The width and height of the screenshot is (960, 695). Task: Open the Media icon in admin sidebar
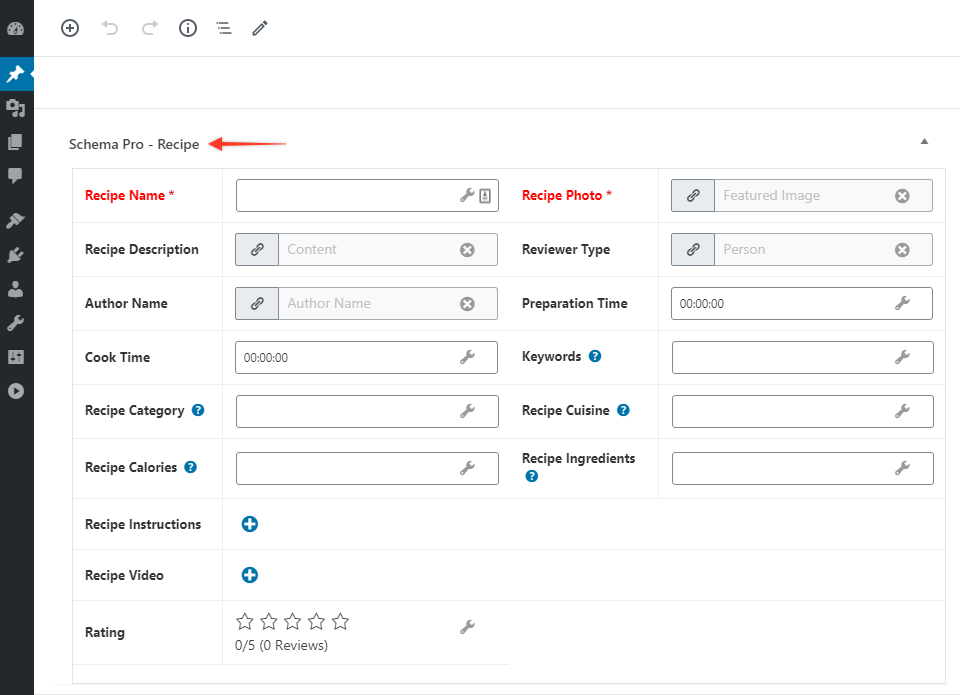pos(16,108)
